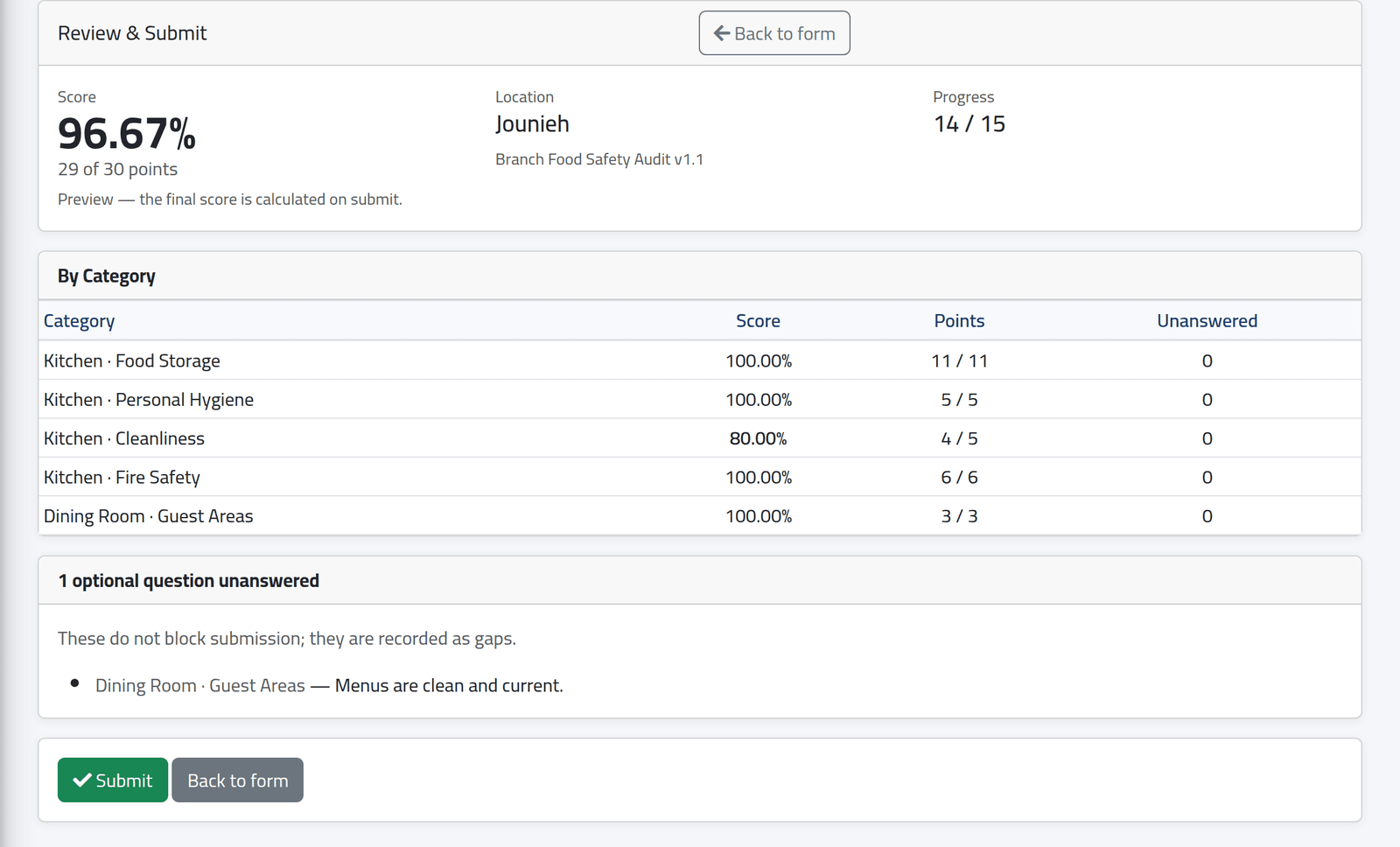The image size is (1400, 847).
Task: Click the 96.67% overall score
Action: pyautogui.click(x=127, y=134)
